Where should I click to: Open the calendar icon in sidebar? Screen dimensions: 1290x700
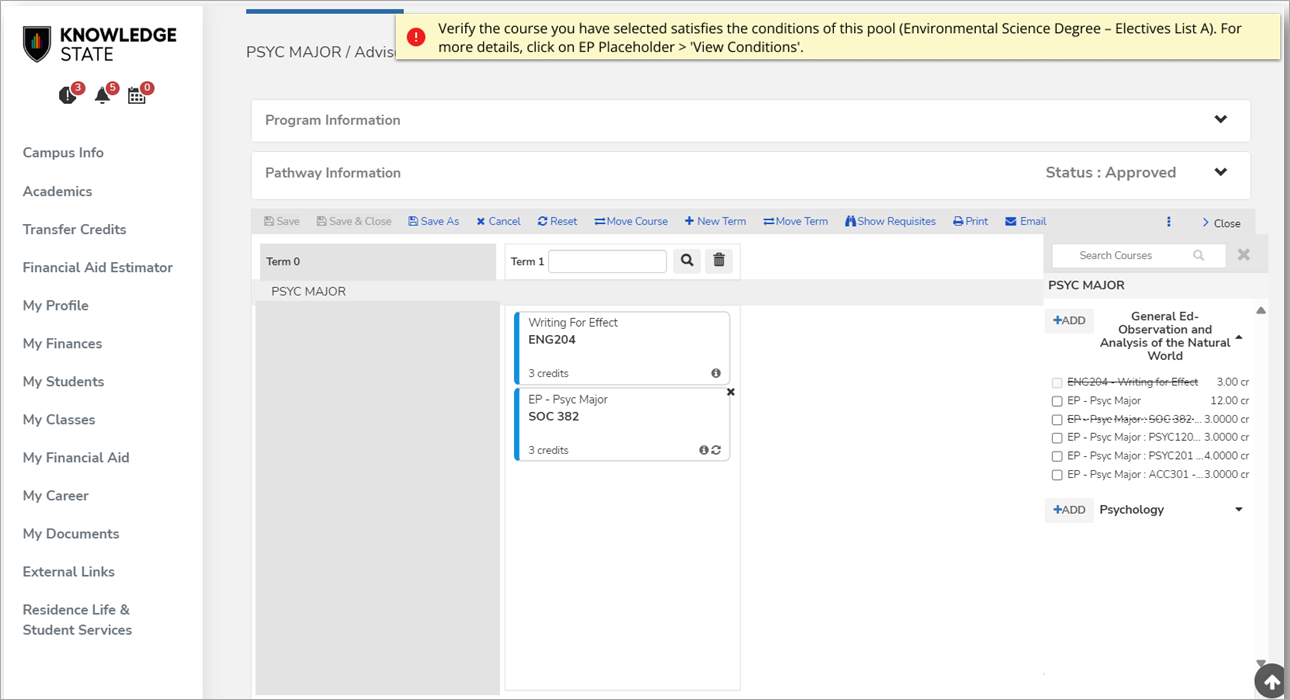[137, 95]
